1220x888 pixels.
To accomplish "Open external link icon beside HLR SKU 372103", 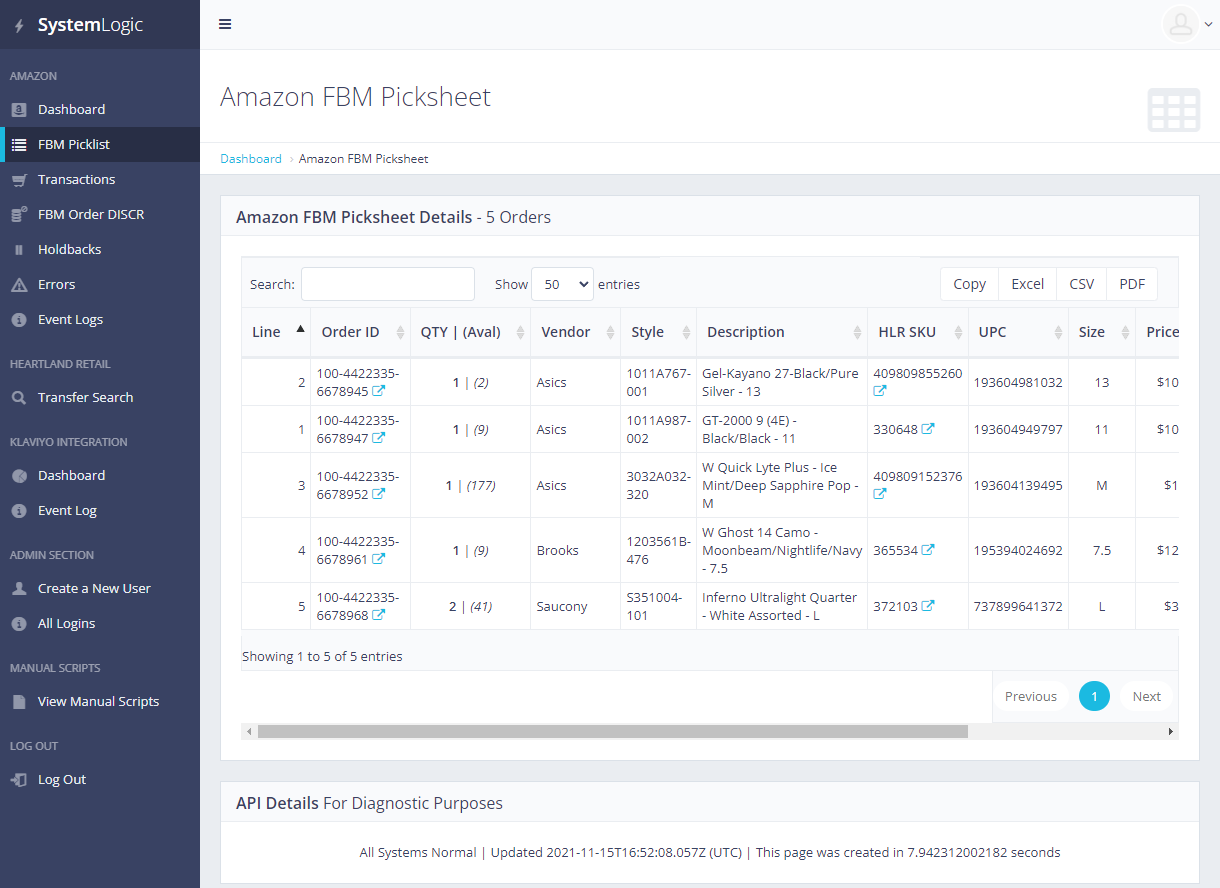I will click(x=928, y=606).
